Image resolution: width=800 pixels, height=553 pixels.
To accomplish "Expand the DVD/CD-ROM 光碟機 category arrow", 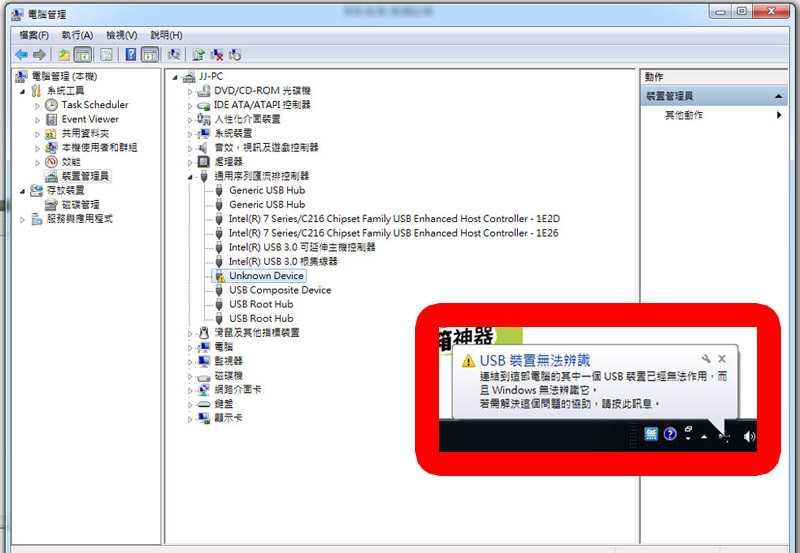I will point(190,92).
